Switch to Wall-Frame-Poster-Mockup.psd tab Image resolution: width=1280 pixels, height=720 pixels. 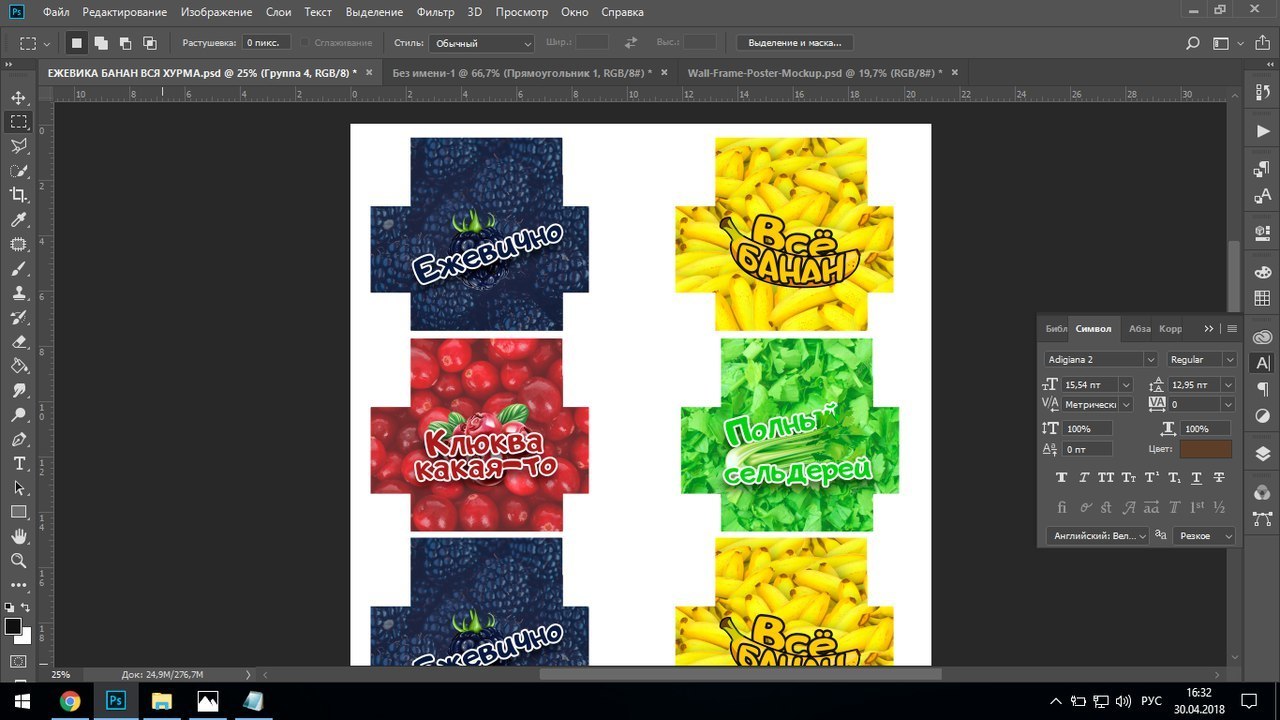pyautogui.click(x=815, y=73)
